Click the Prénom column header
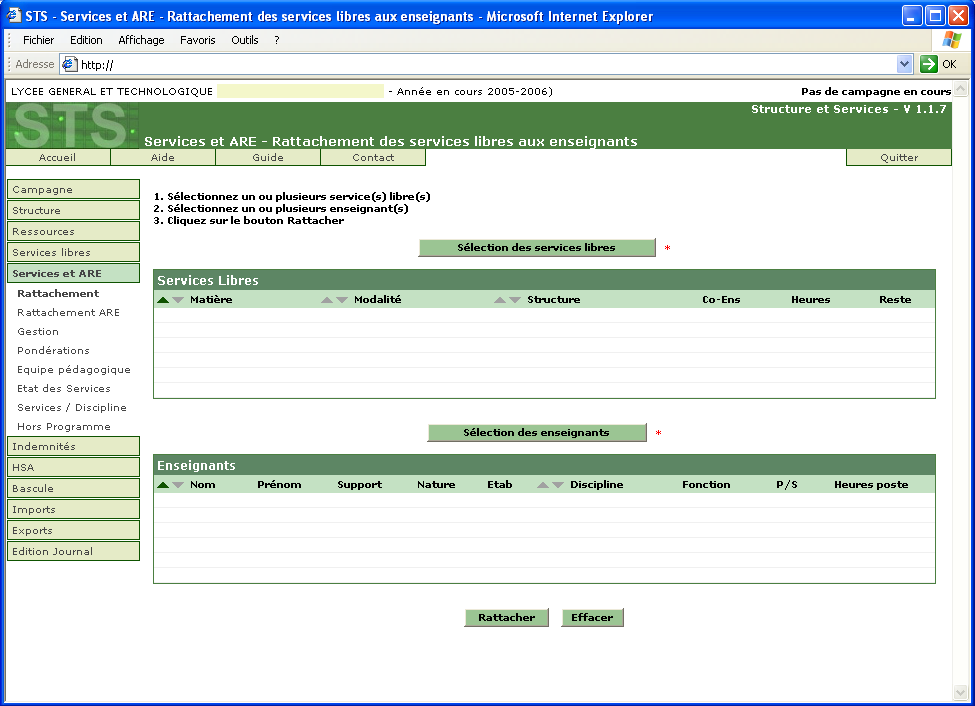This screenshot has width=975, height=706. 279,485
